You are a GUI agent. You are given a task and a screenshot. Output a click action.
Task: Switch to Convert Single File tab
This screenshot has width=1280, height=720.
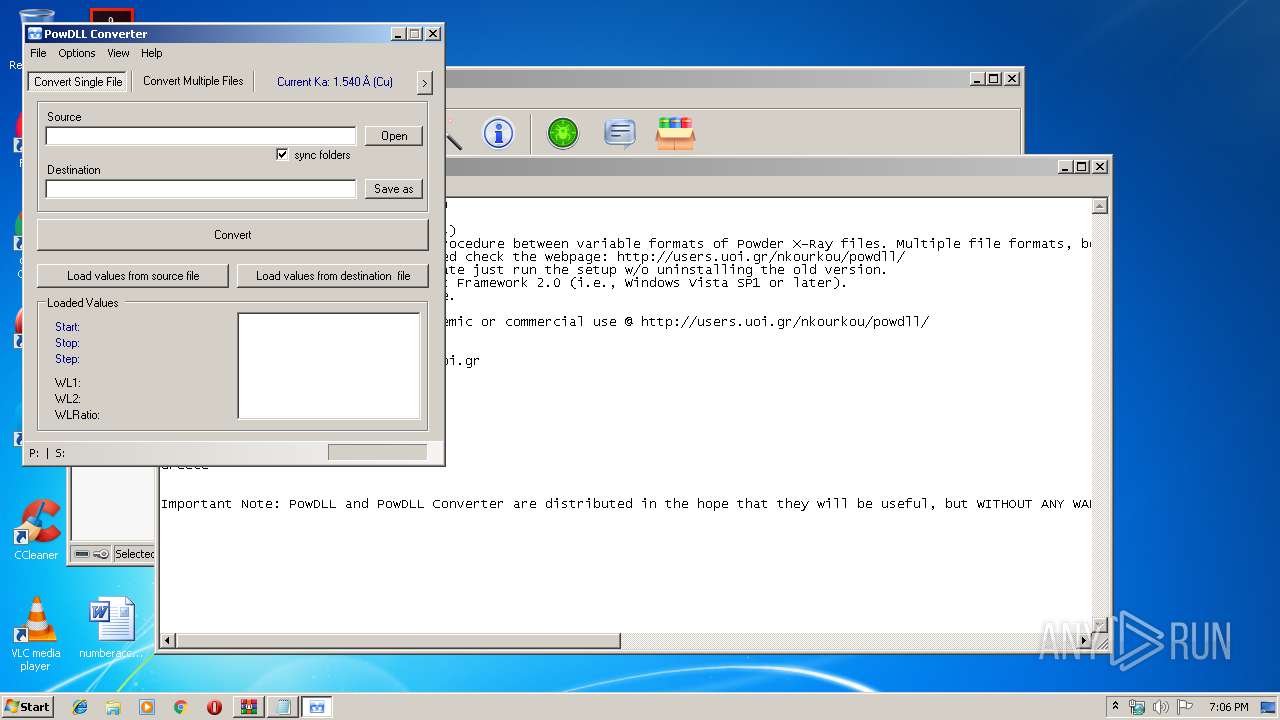[78, 82]
